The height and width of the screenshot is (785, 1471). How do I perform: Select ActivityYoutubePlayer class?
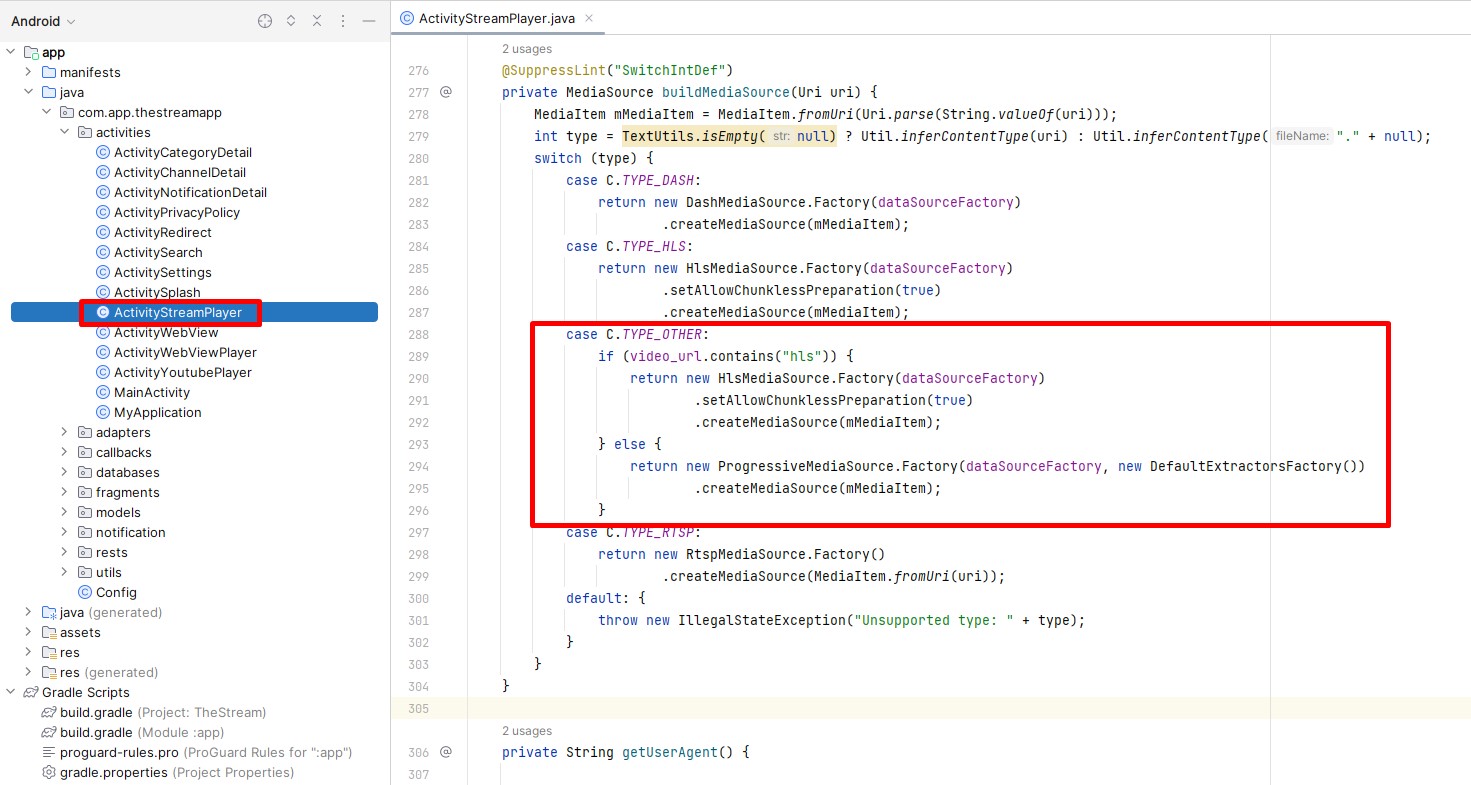coord(183,372)
